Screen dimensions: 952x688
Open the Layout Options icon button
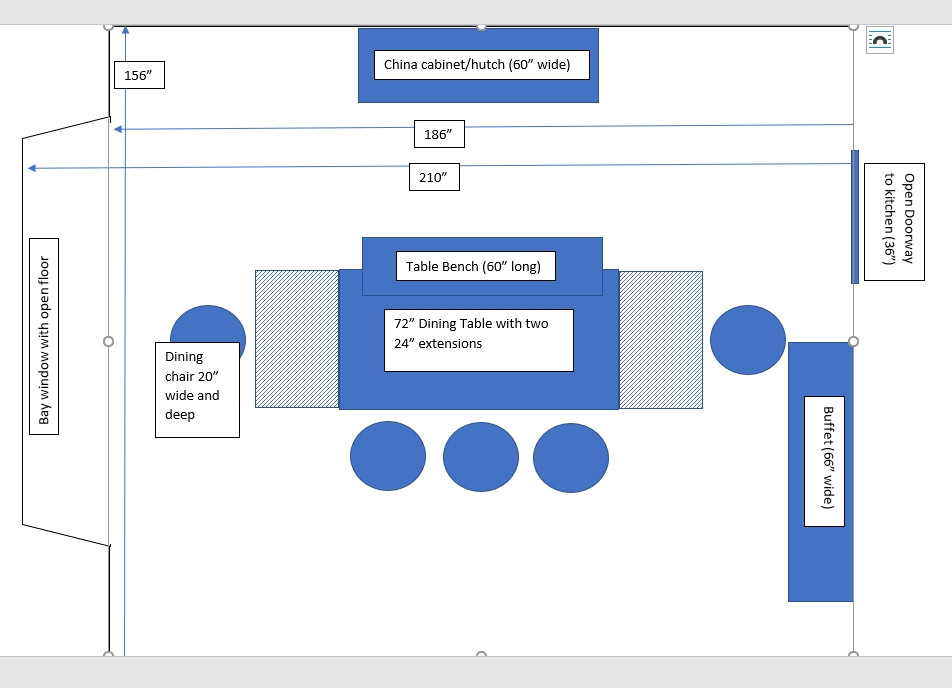point(880,41)
